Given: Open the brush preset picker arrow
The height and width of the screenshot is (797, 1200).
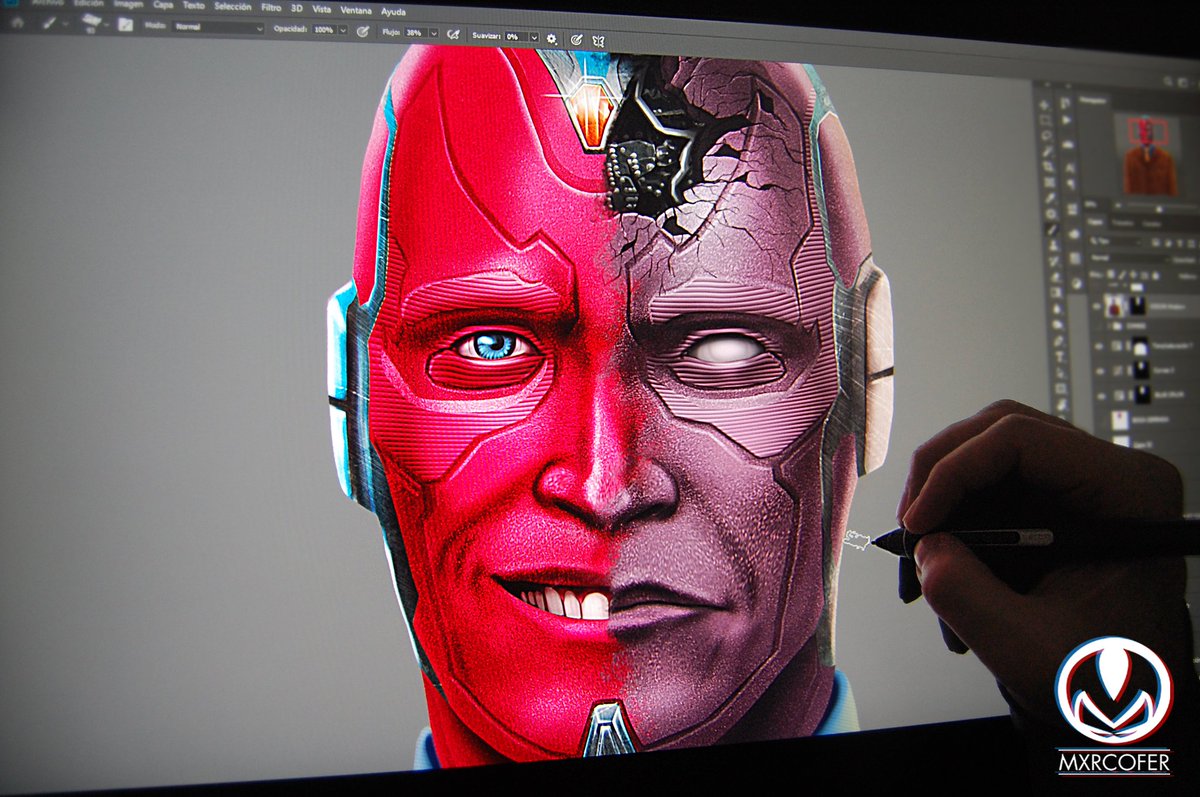Looking at the screenshot, I should pos(106,24).
